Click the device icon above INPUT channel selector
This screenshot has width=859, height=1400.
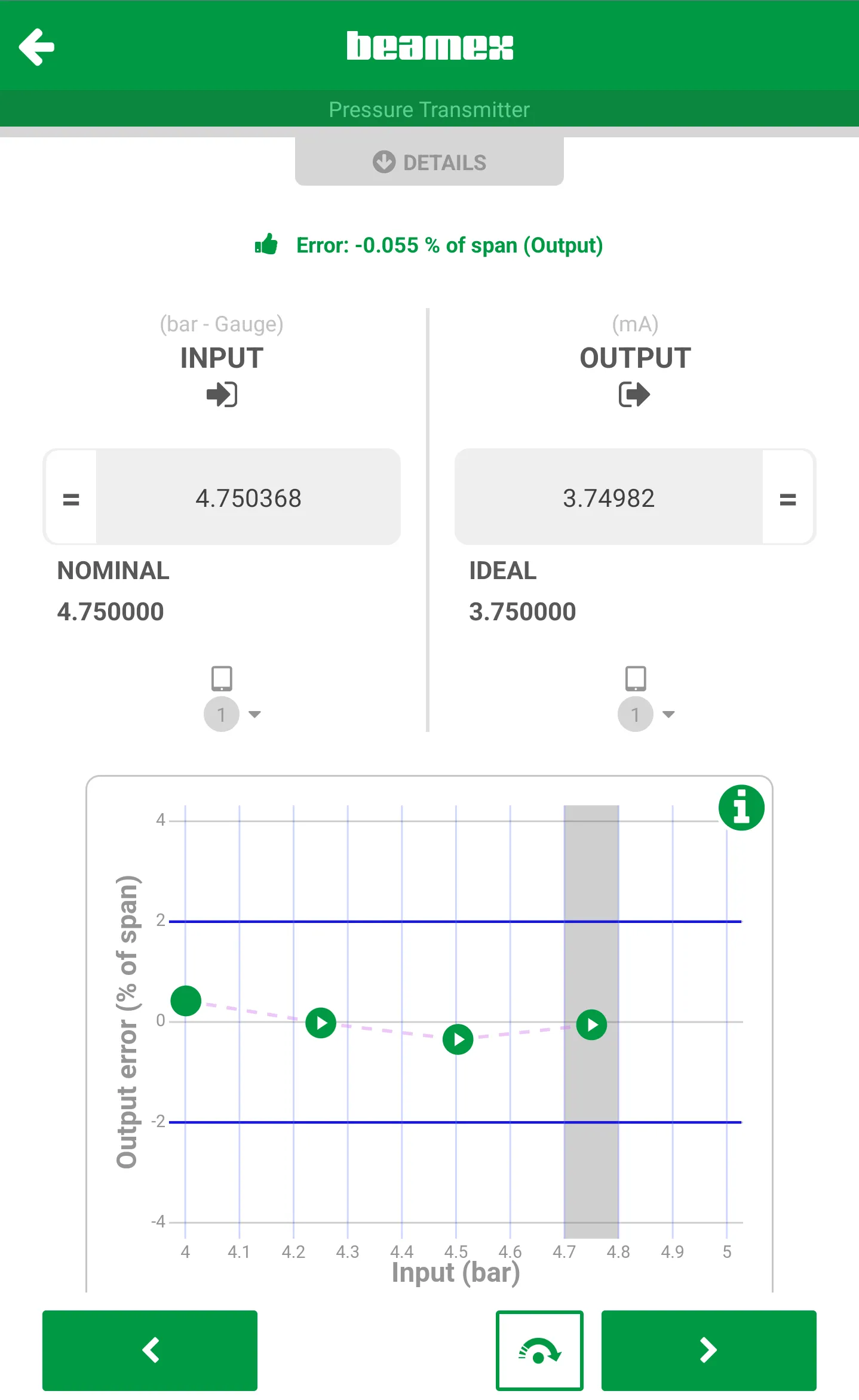[222, 678]
